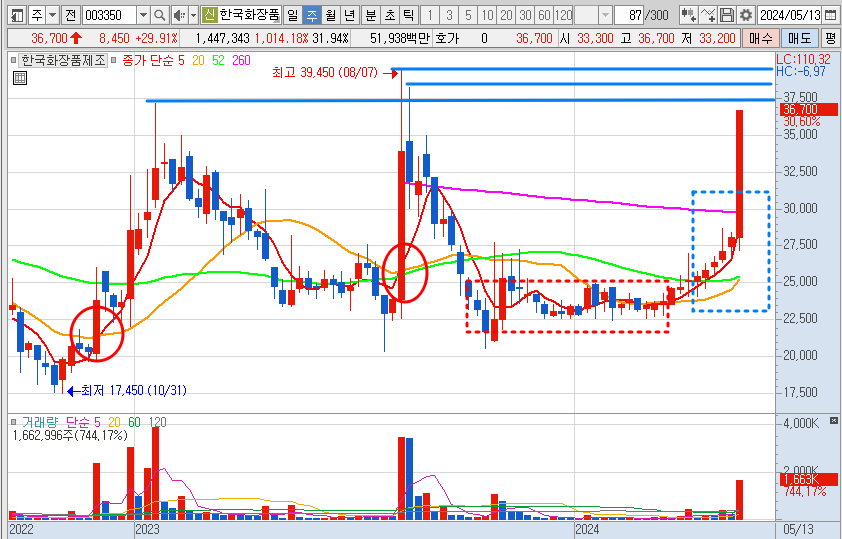Click the 매도 sell button
This screenshot has width=842, height=539.
pyautogui.click(x=800, y=38)
